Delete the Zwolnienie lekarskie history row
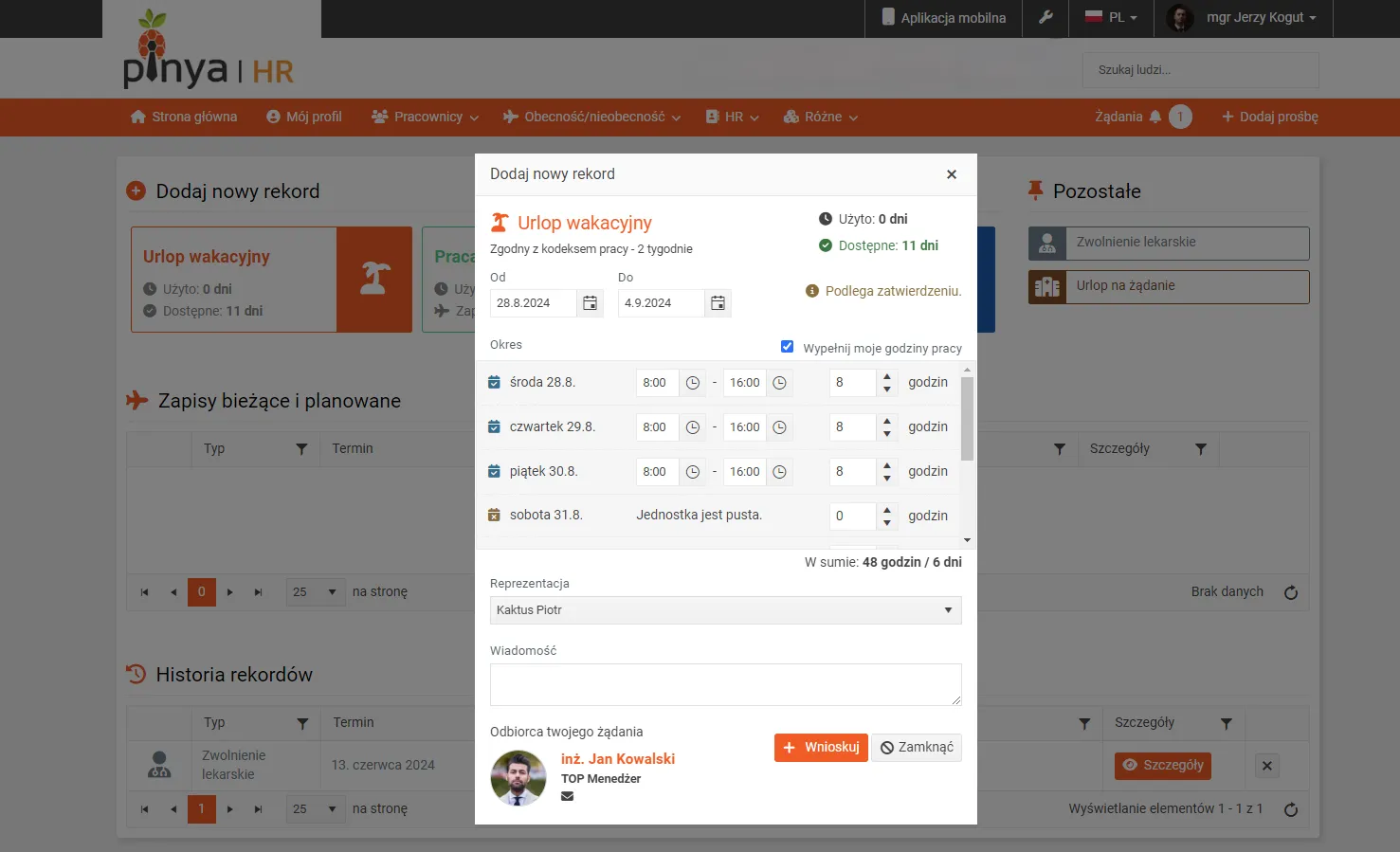Screen dimensions: 1400x852 point(1267,766)
